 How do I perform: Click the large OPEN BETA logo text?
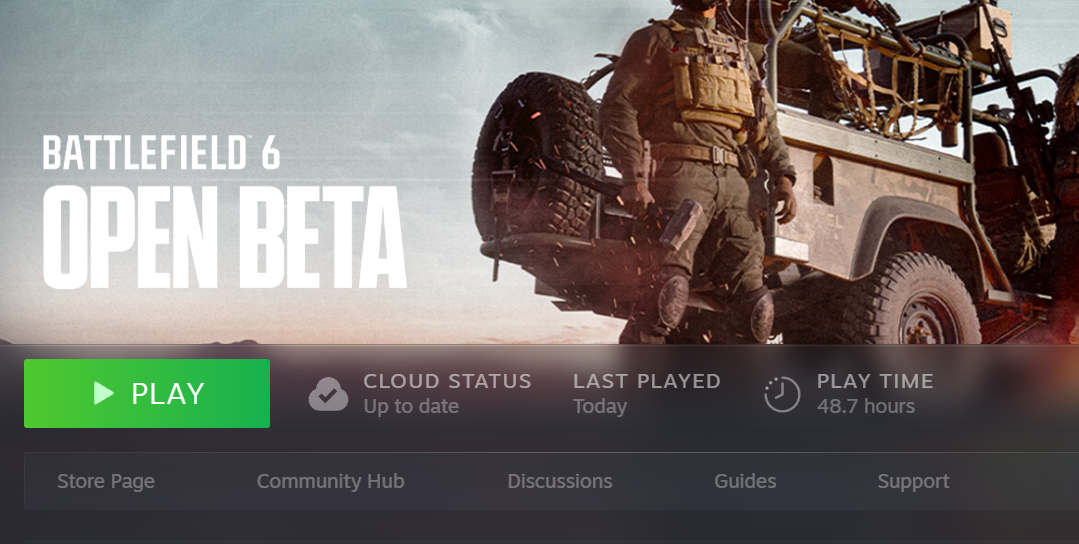pos(224,237)
